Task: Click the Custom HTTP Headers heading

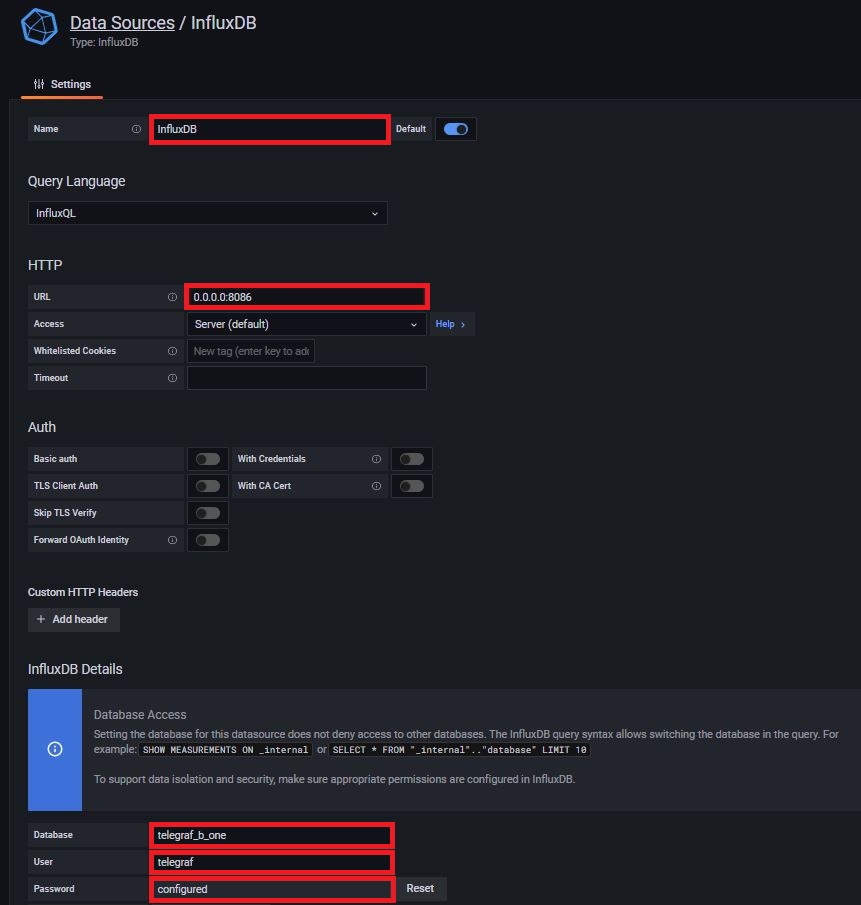Action: (x=83, y=592)
